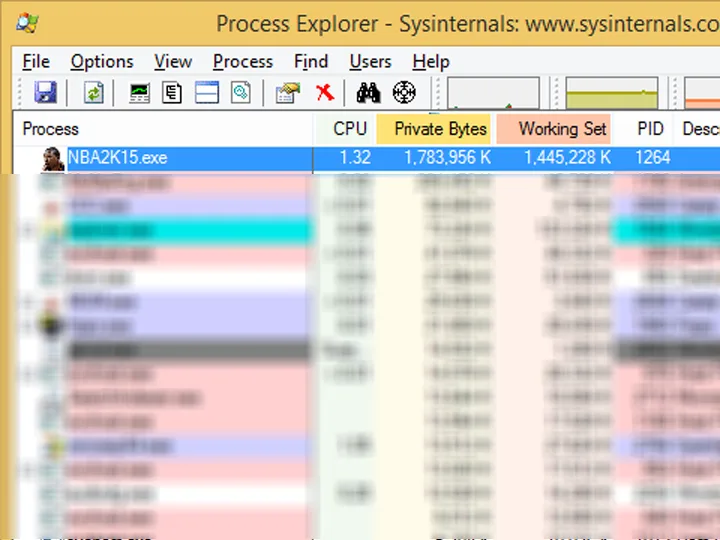The width and height of the screenshot is (720, 540).
Task: Click the 1,445,228 K working set value
Action: [x=568, y=158]
